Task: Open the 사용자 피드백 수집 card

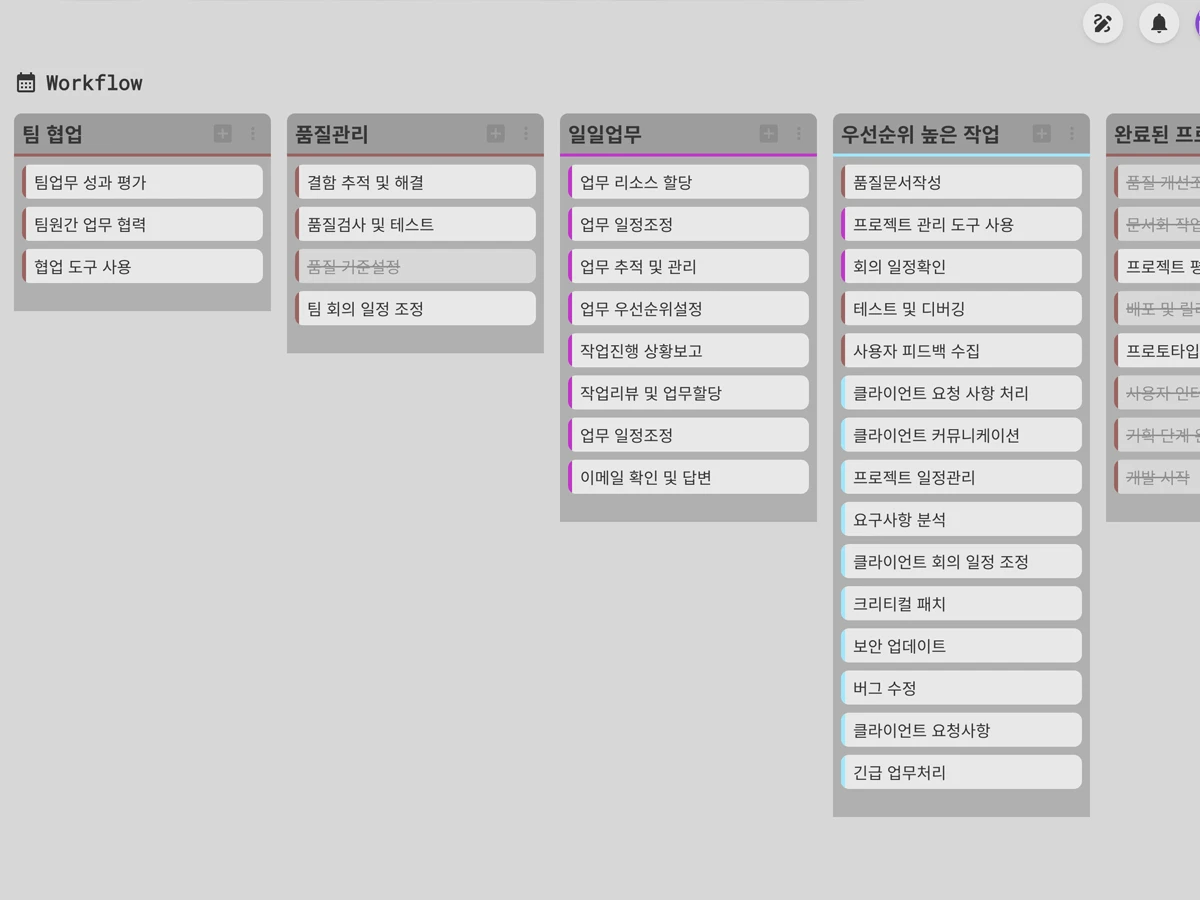Action: [961, 350]
